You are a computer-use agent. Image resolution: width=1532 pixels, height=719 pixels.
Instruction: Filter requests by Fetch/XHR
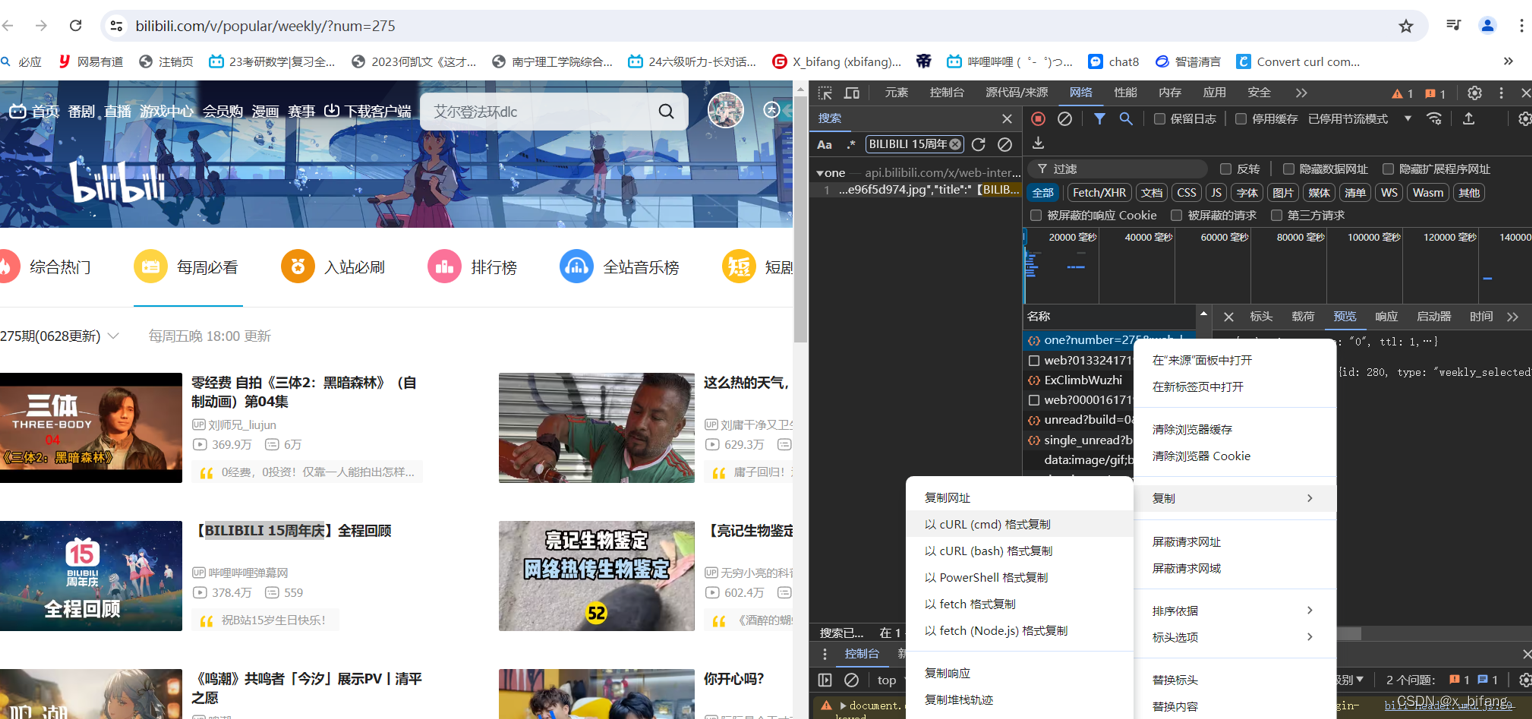tap(1099, 193)
